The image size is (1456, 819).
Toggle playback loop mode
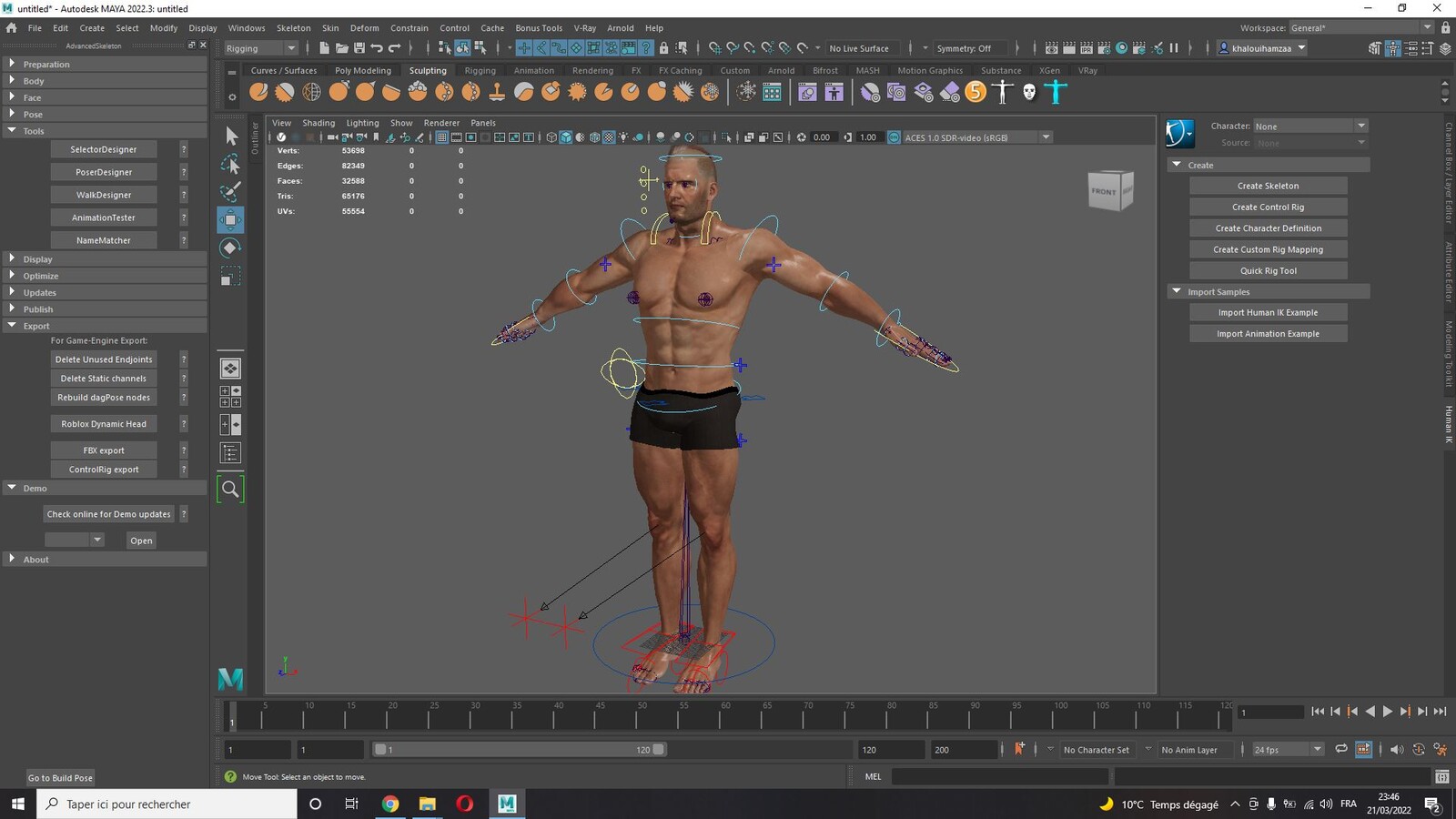[x=1341, y=749]
